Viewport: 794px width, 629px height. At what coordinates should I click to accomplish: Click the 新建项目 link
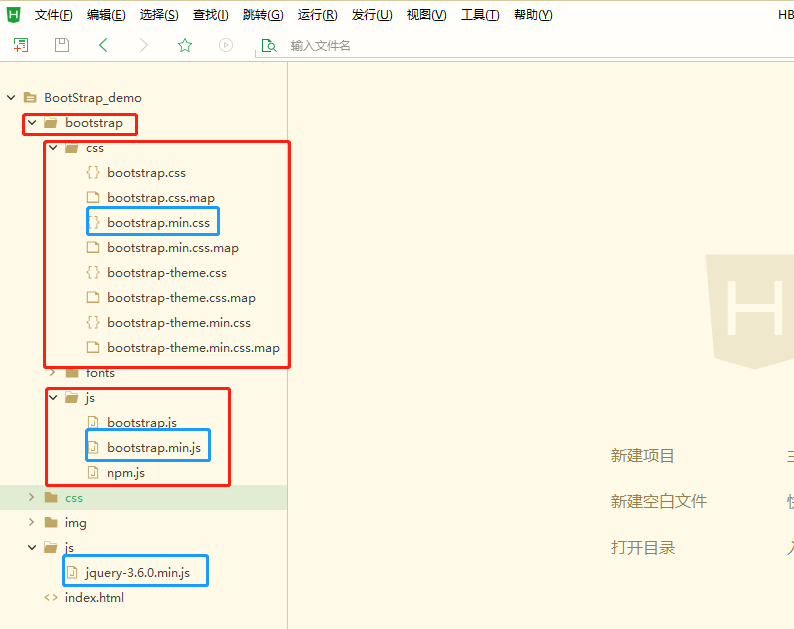642,455
